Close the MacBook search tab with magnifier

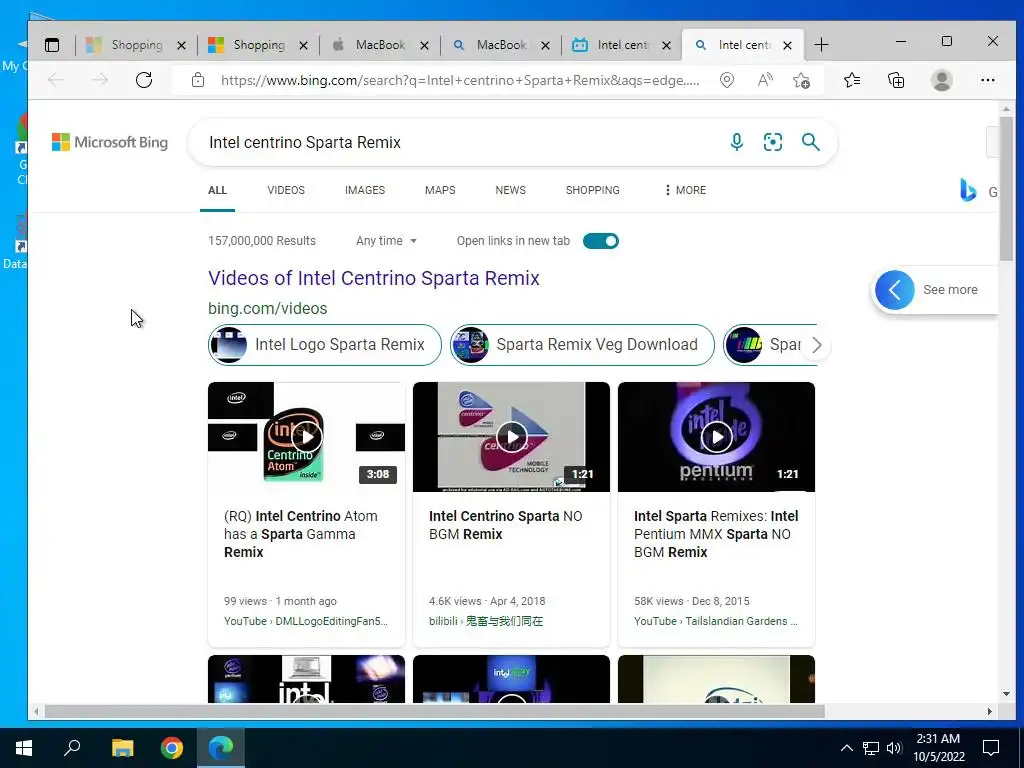pyautogui.click(x=545, y=45)
